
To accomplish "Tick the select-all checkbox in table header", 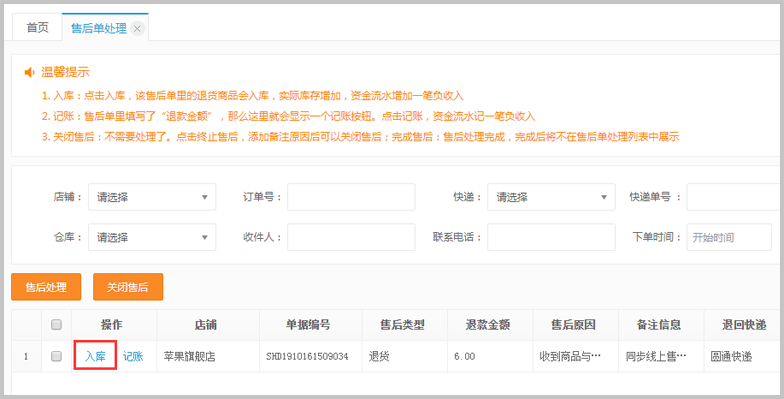I will coord(56,325).
